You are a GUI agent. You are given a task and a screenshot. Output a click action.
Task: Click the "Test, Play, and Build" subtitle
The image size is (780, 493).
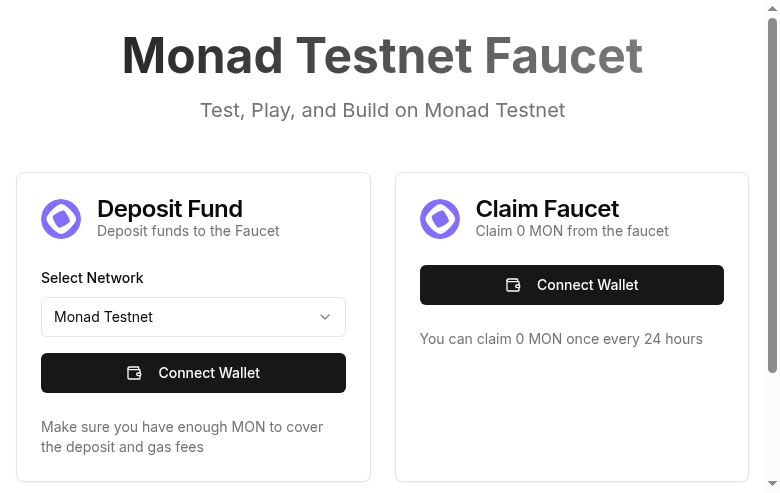click(x=382, y=110)
